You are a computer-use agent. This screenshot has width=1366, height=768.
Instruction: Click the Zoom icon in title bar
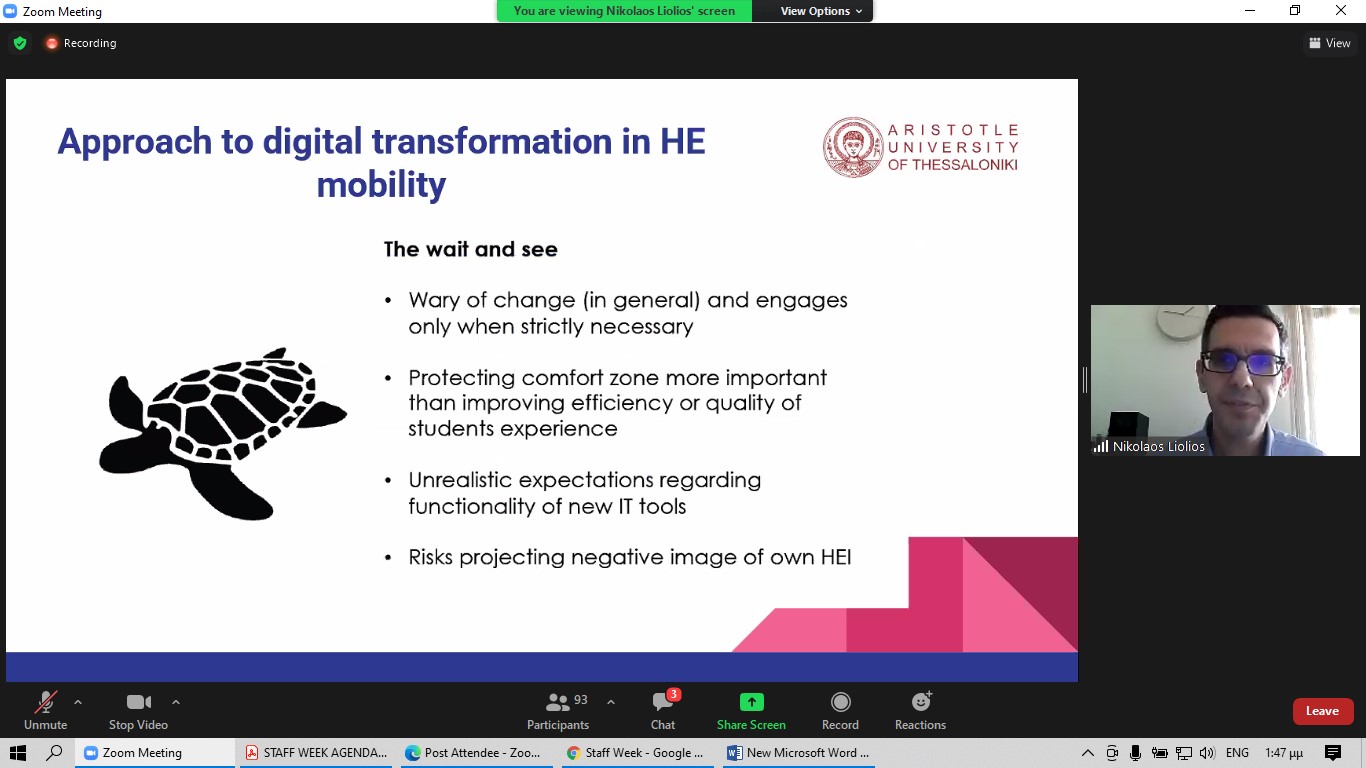coord(10,12)
